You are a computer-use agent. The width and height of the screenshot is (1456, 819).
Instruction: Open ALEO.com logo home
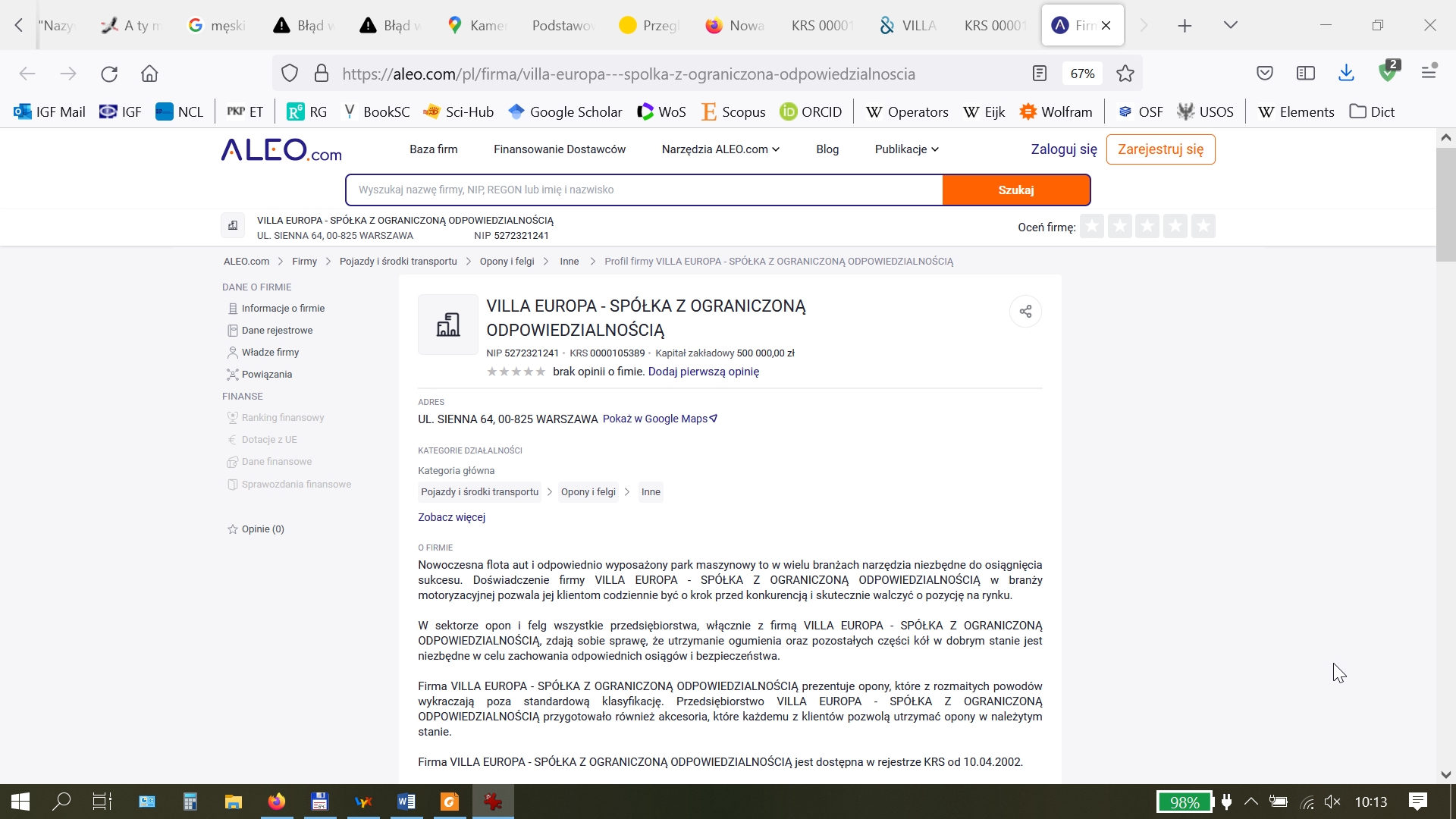(281, 149)
